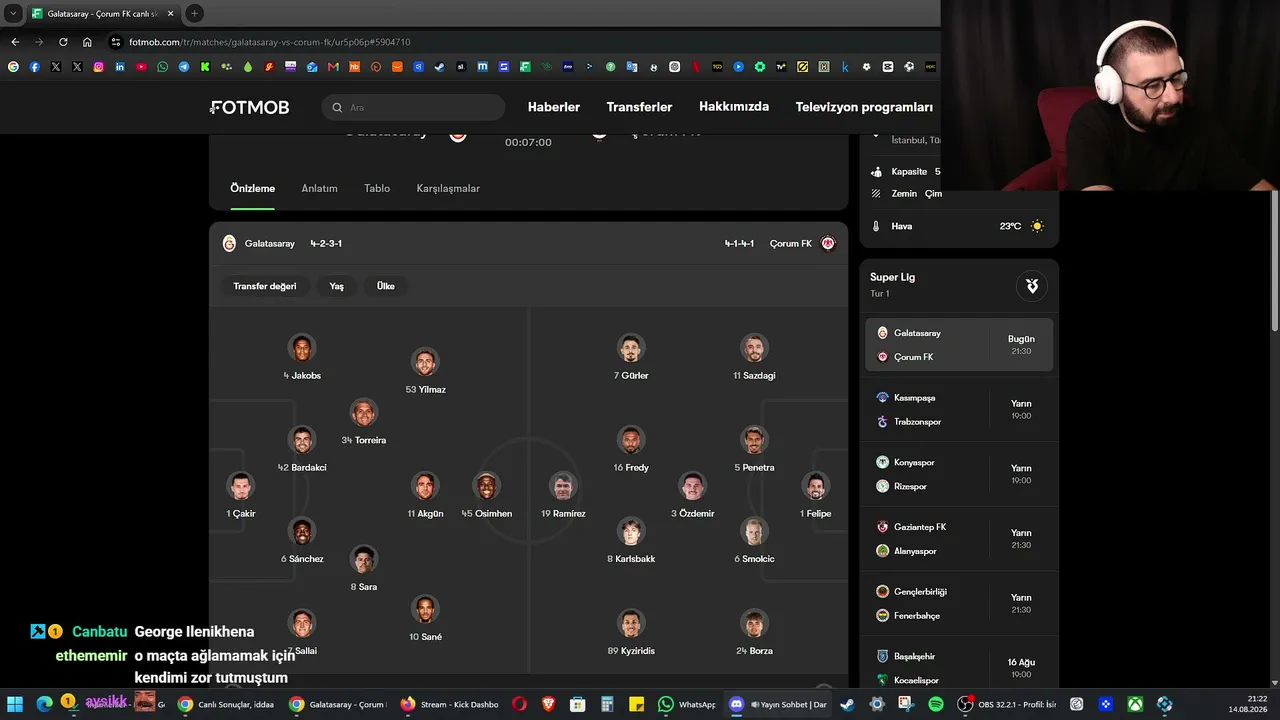The image size is (1280, 720).
Task: Click the search magnifier icon
Action: point(337,107)
